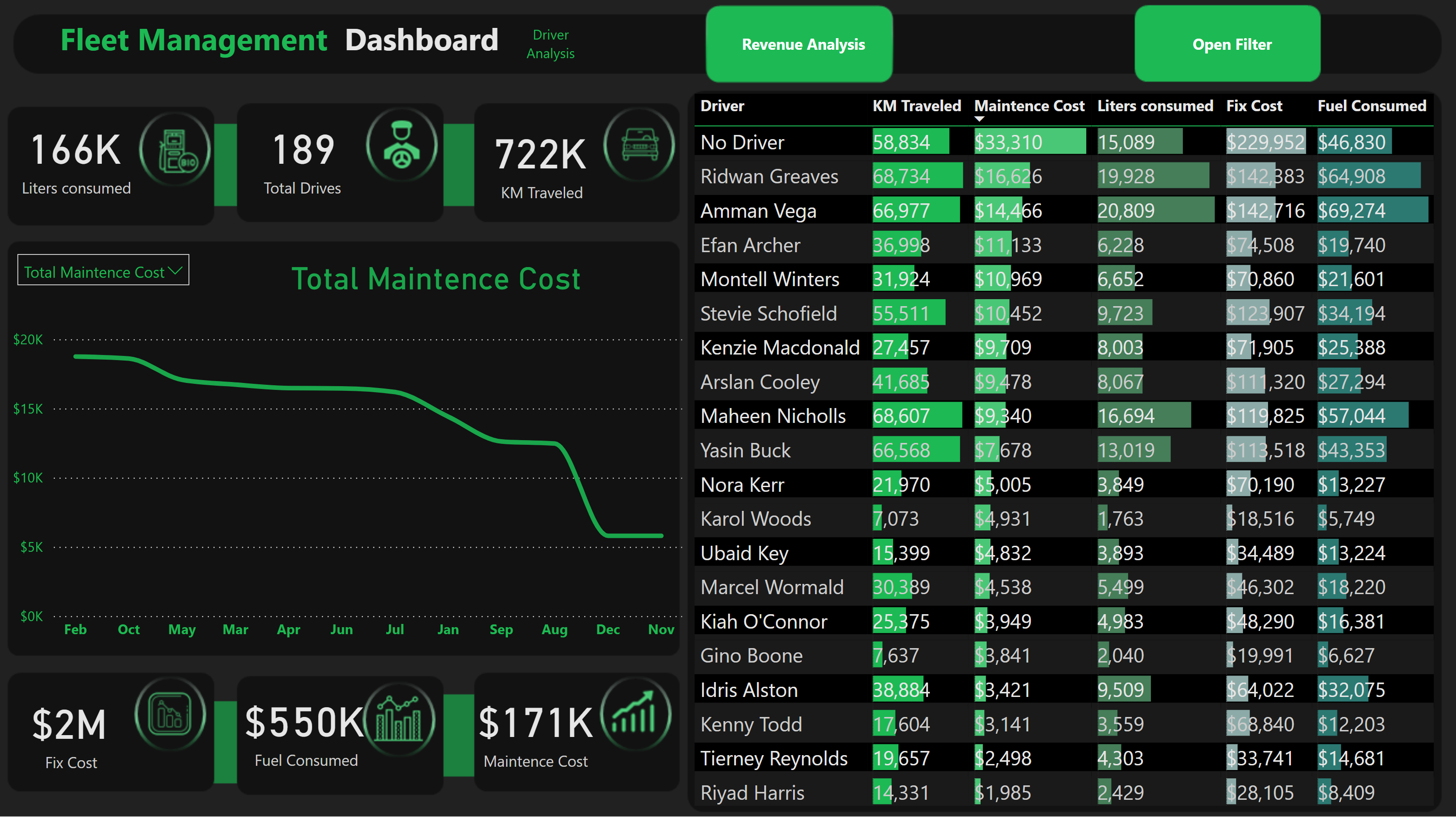Sort table by Liters consumed header

1155,106
